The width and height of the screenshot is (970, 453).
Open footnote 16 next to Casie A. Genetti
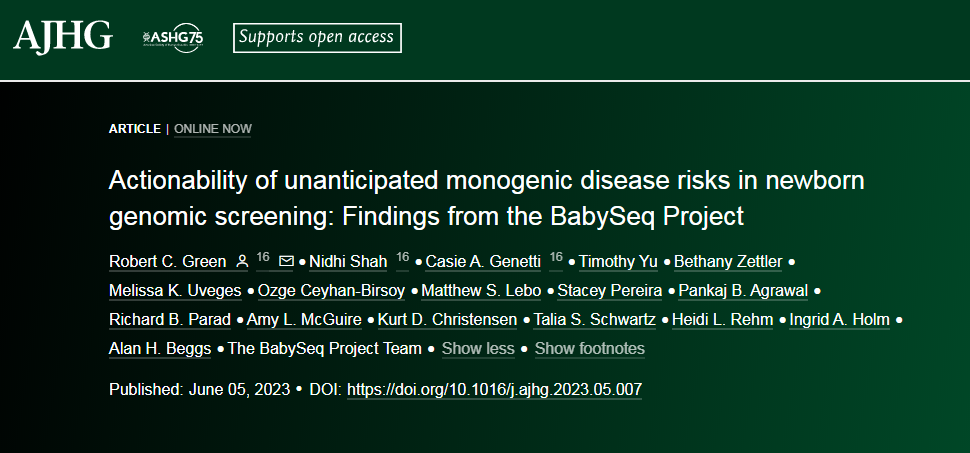[556, 257]
